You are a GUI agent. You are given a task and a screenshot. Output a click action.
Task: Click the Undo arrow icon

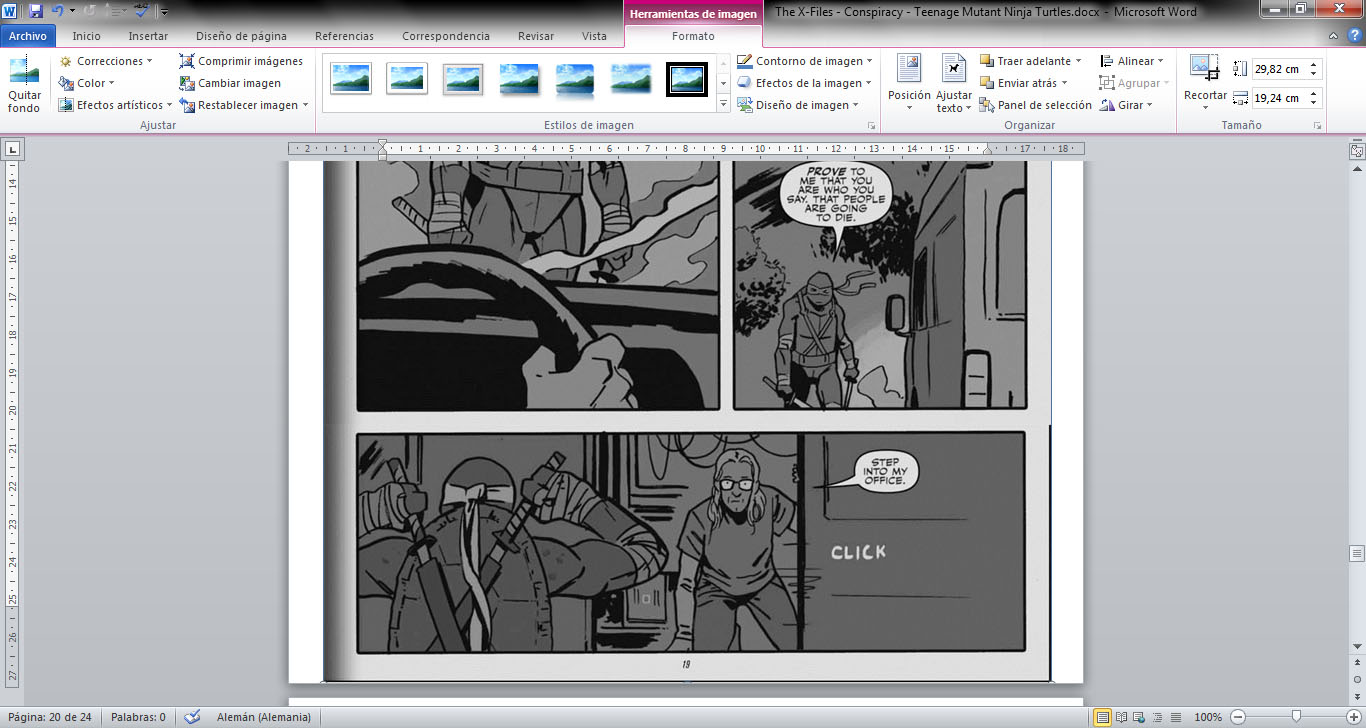[58, 11]
